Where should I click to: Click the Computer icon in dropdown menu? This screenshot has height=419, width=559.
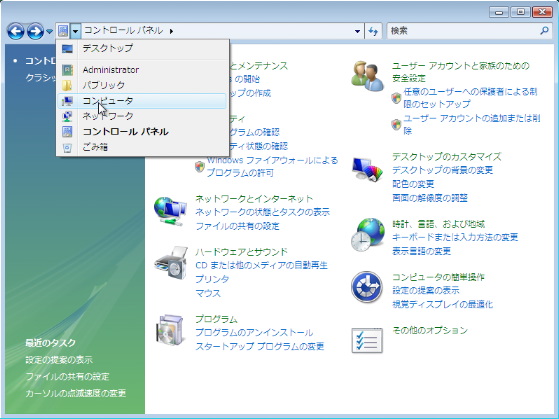click(x=67, y=101)
